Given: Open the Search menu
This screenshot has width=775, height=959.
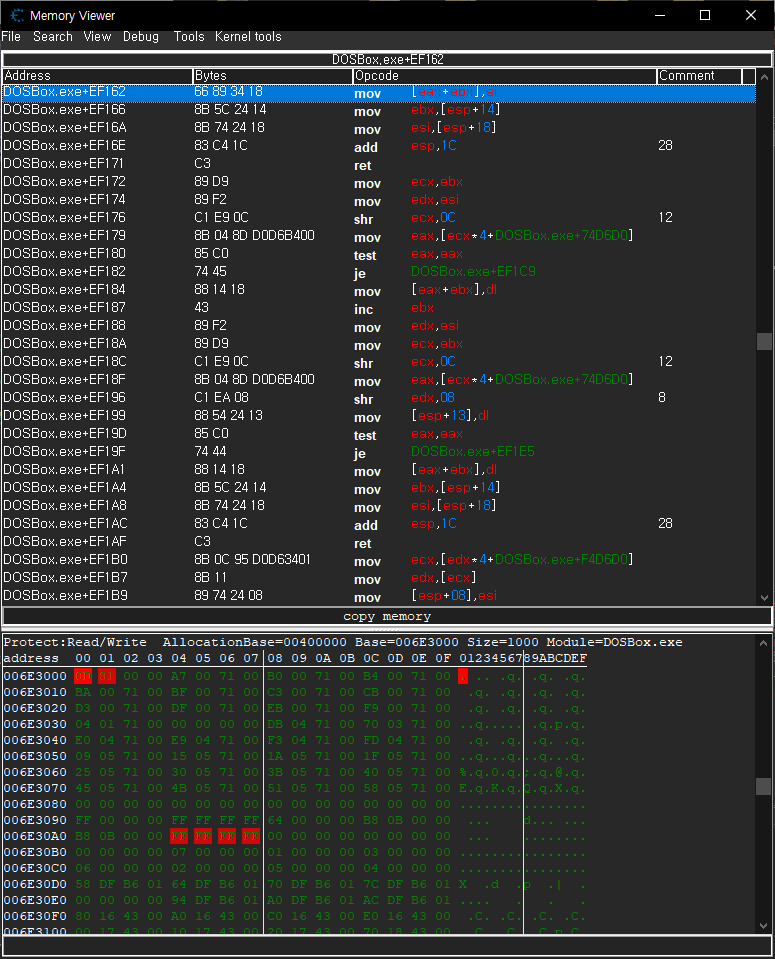Looking at the screenshot, I should point(53,37).
